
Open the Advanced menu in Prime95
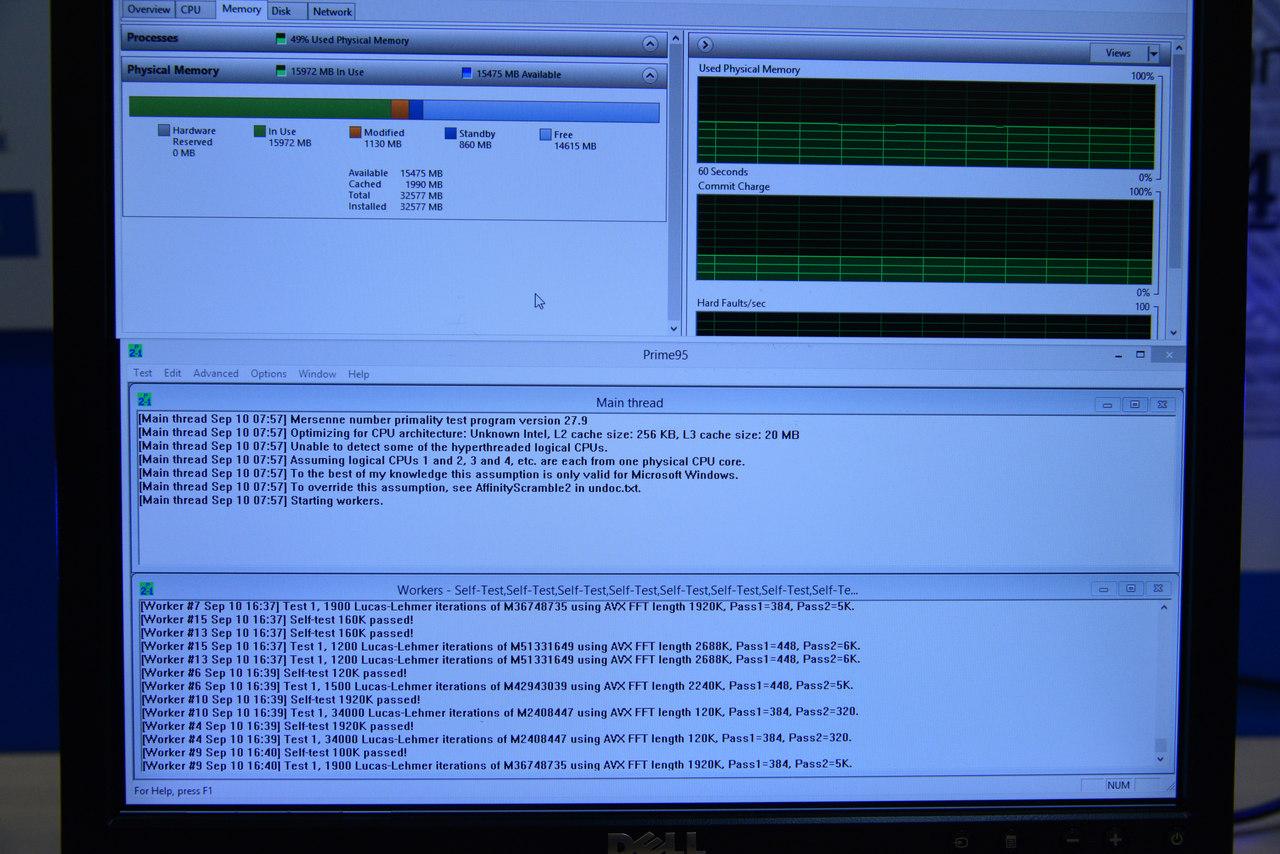coord(216,374)
